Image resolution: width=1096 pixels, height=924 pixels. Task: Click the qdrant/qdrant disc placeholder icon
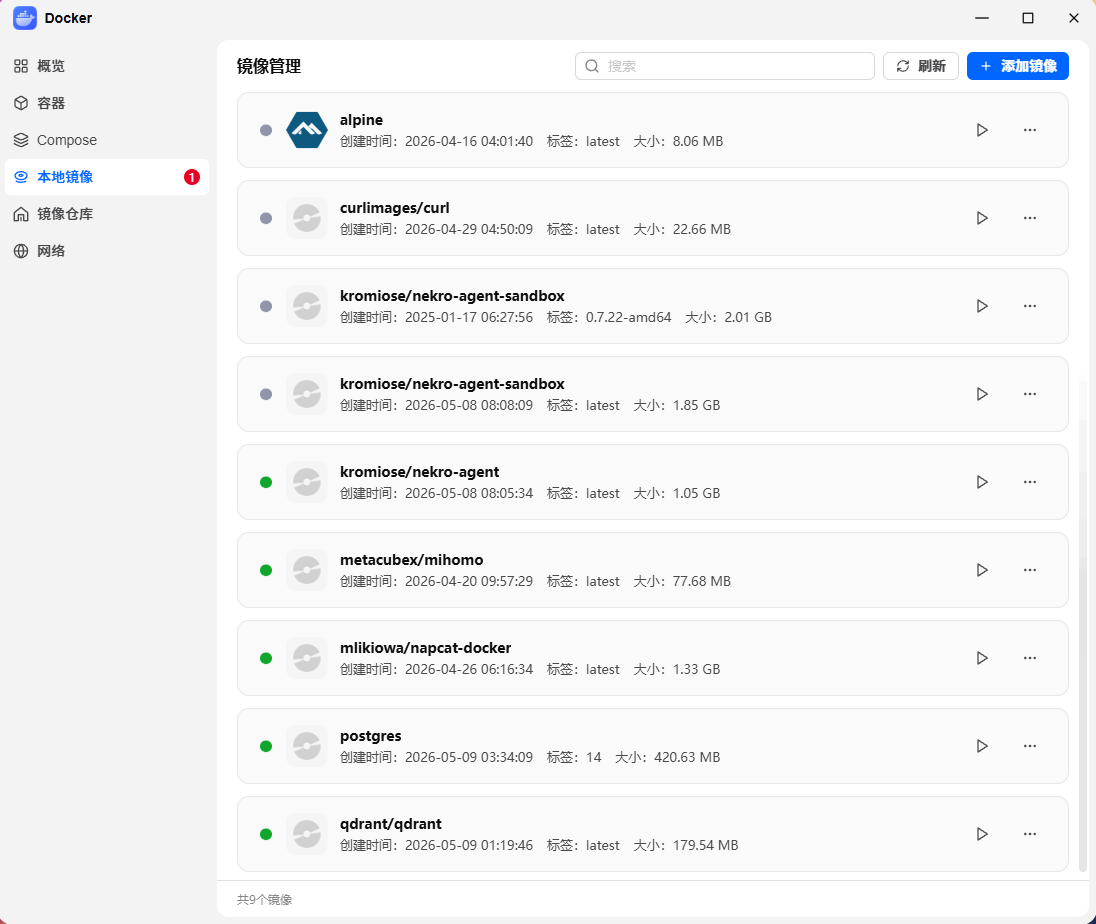[x=307, y=834]
